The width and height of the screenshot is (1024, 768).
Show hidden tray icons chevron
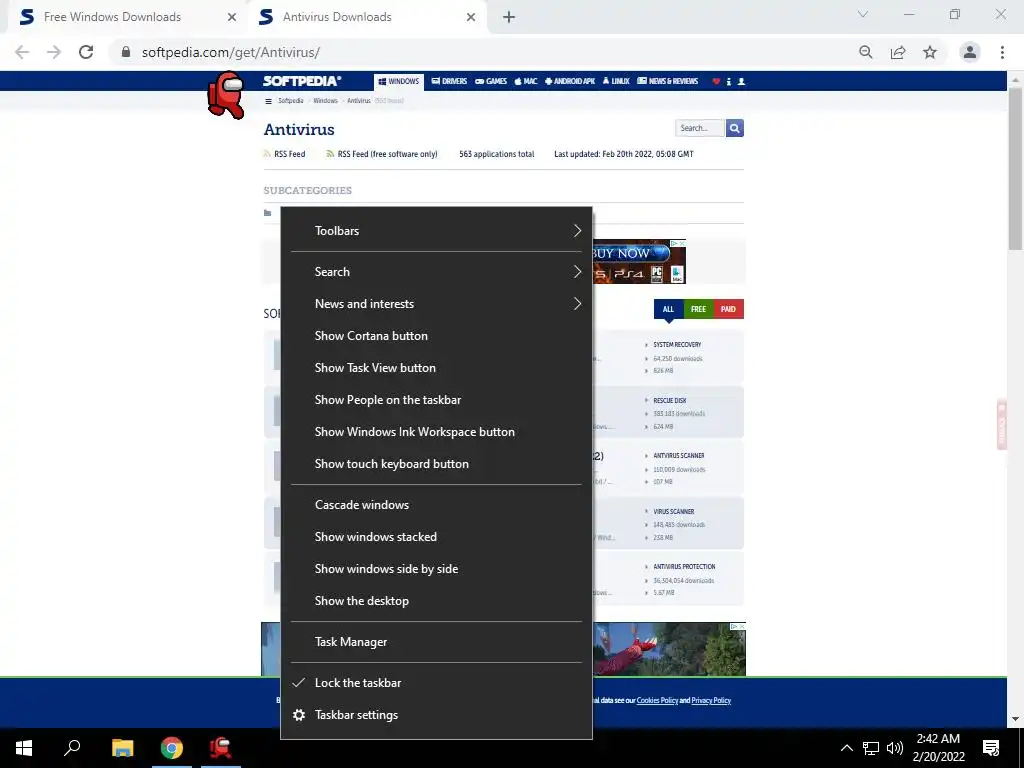846,748
